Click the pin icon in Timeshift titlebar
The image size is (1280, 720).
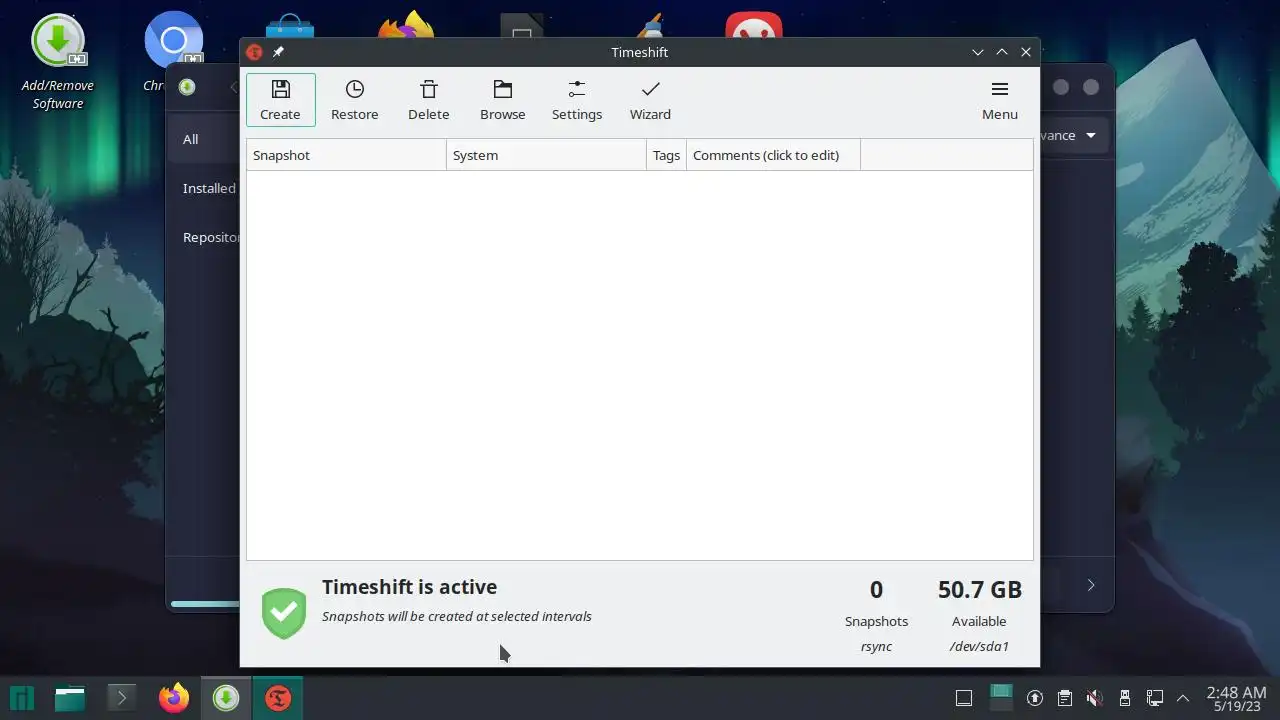(x=279, y=52)
